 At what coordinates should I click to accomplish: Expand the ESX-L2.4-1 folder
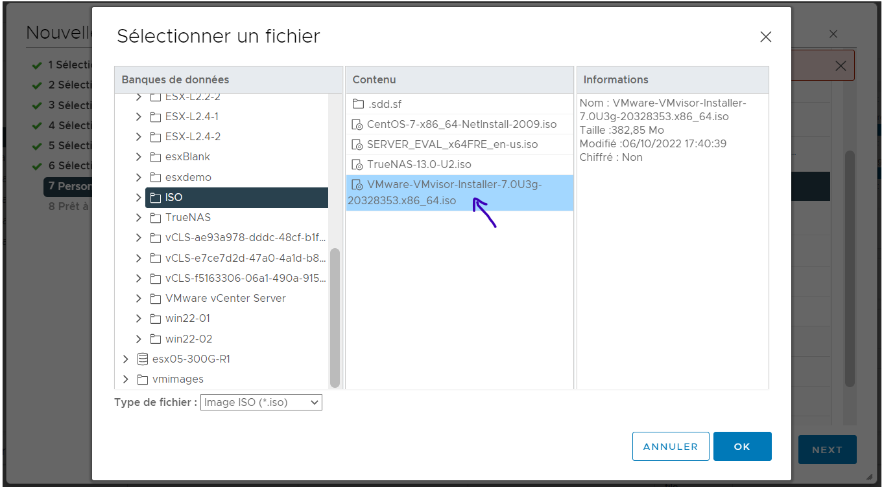click(x=139, y=117)
